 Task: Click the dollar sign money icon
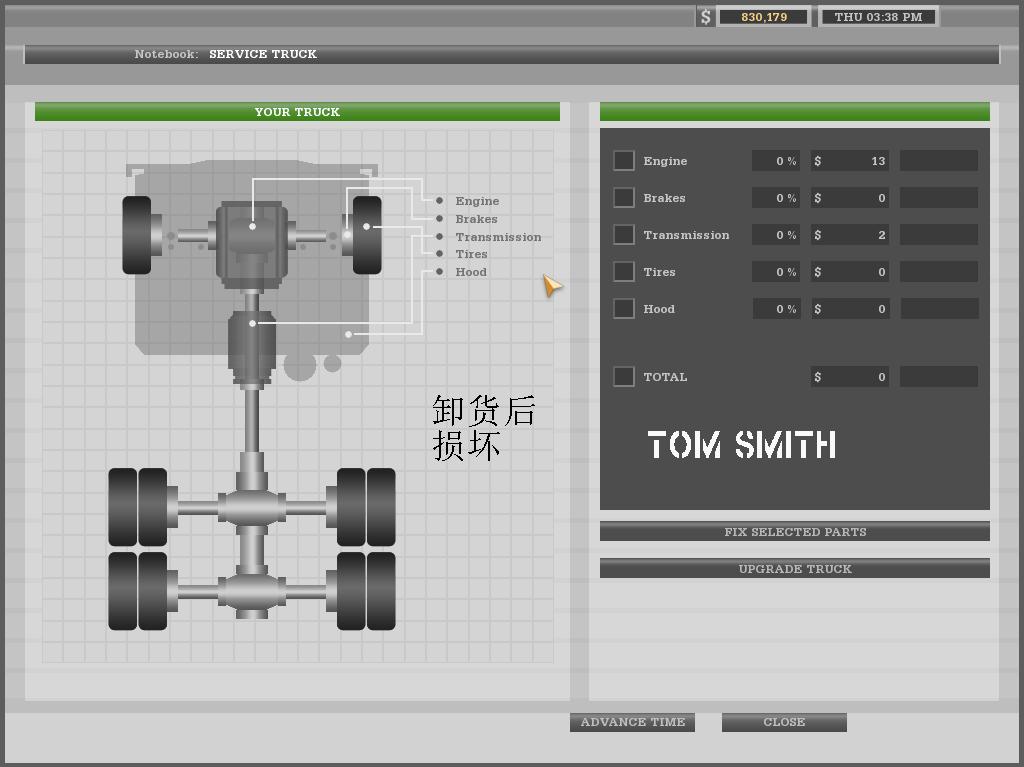tap(705, 17)
